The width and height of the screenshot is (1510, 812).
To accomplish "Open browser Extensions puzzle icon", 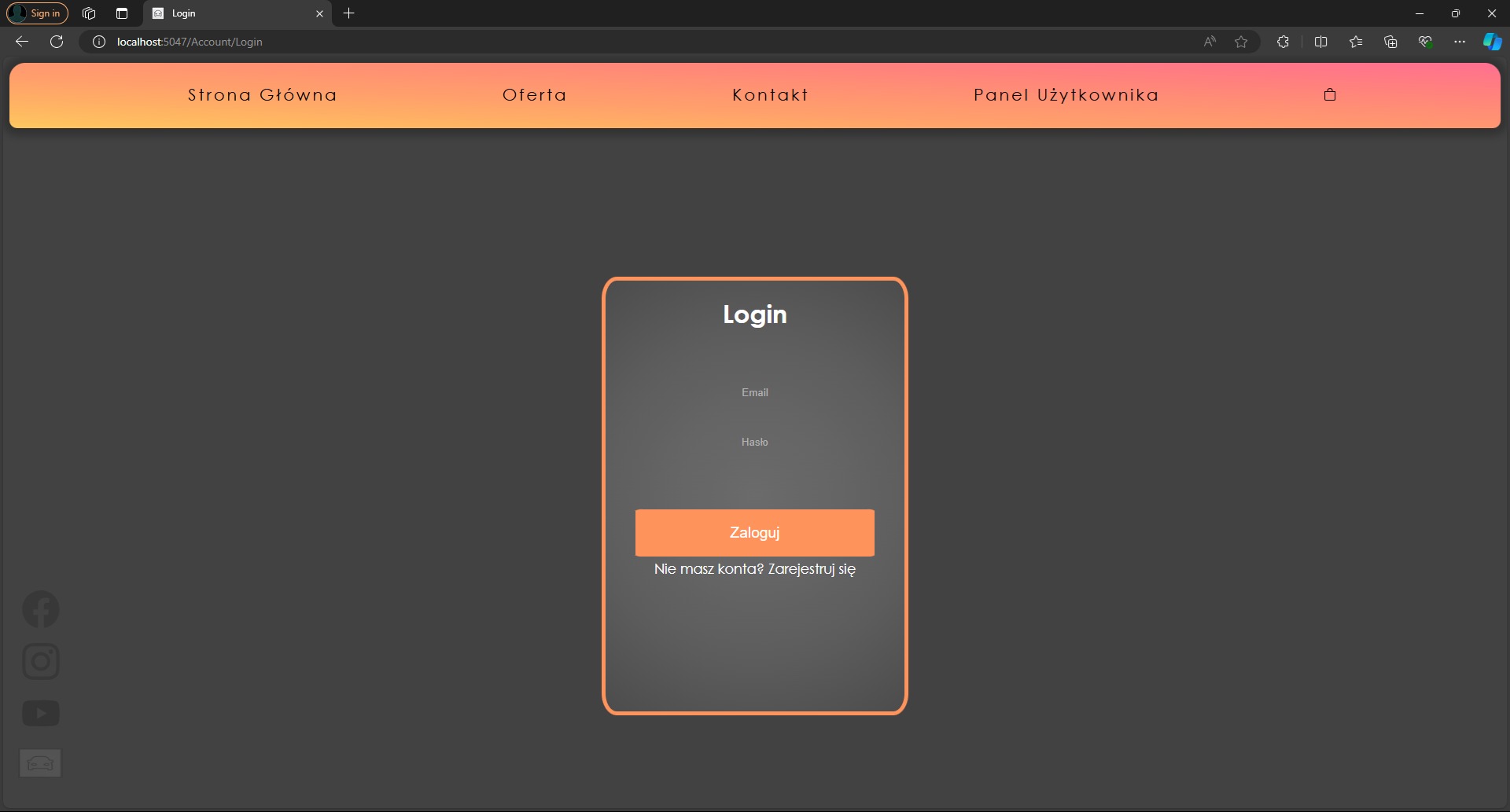I will click(x=1283, y=42).
